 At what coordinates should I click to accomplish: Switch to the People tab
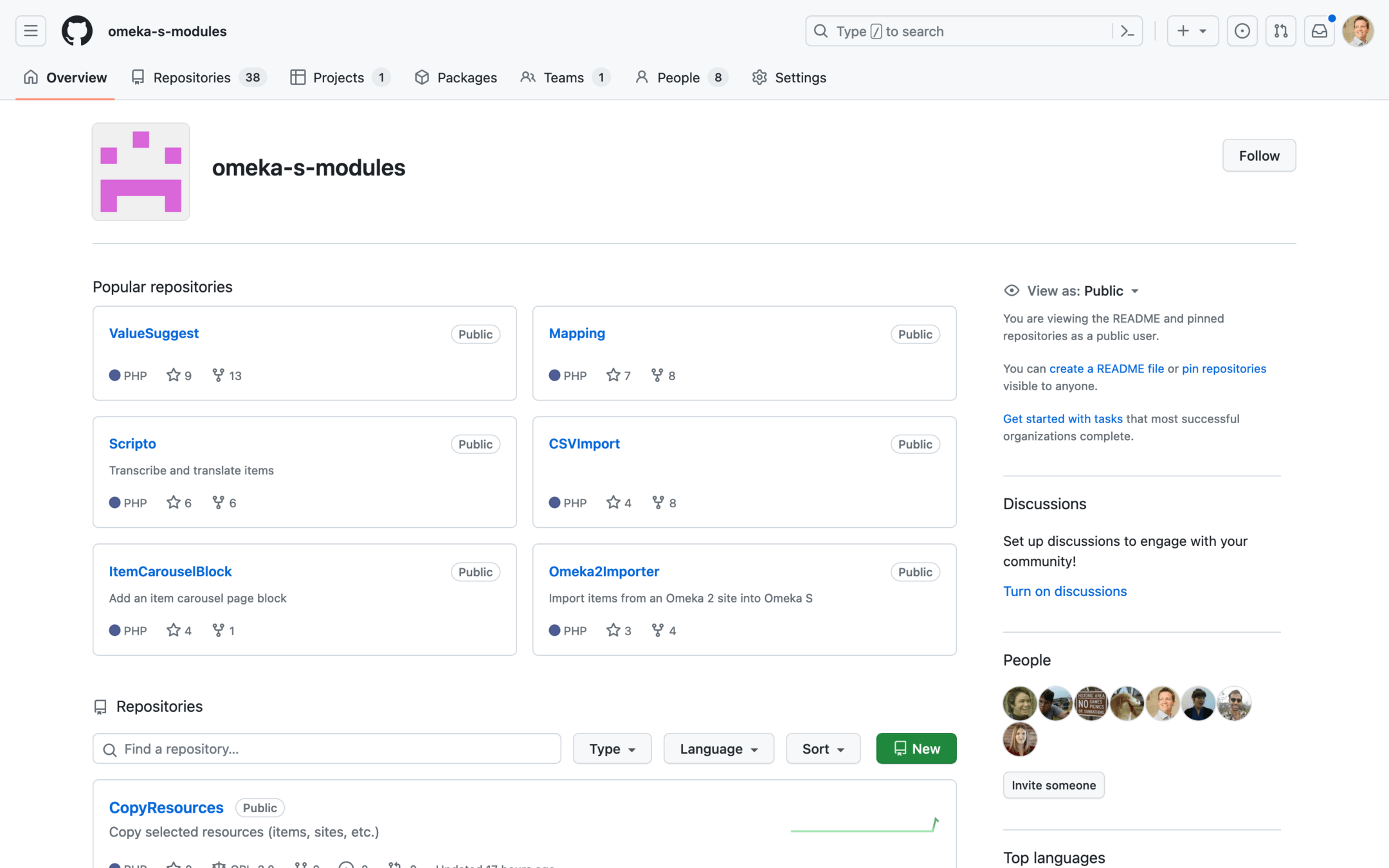(678, 78)
